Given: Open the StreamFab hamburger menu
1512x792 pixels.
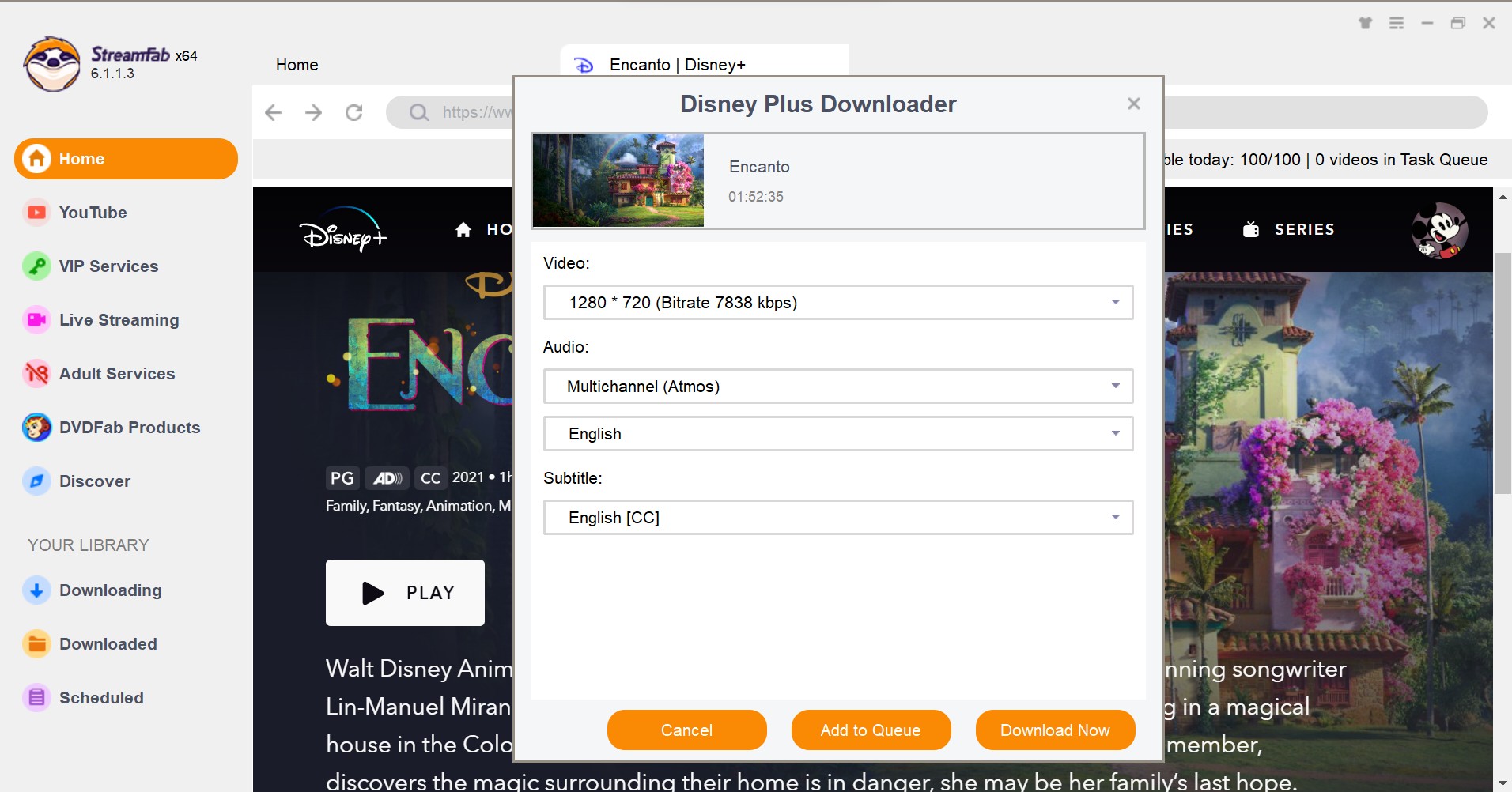Looking at the screenshot, I should point(1397,23).
